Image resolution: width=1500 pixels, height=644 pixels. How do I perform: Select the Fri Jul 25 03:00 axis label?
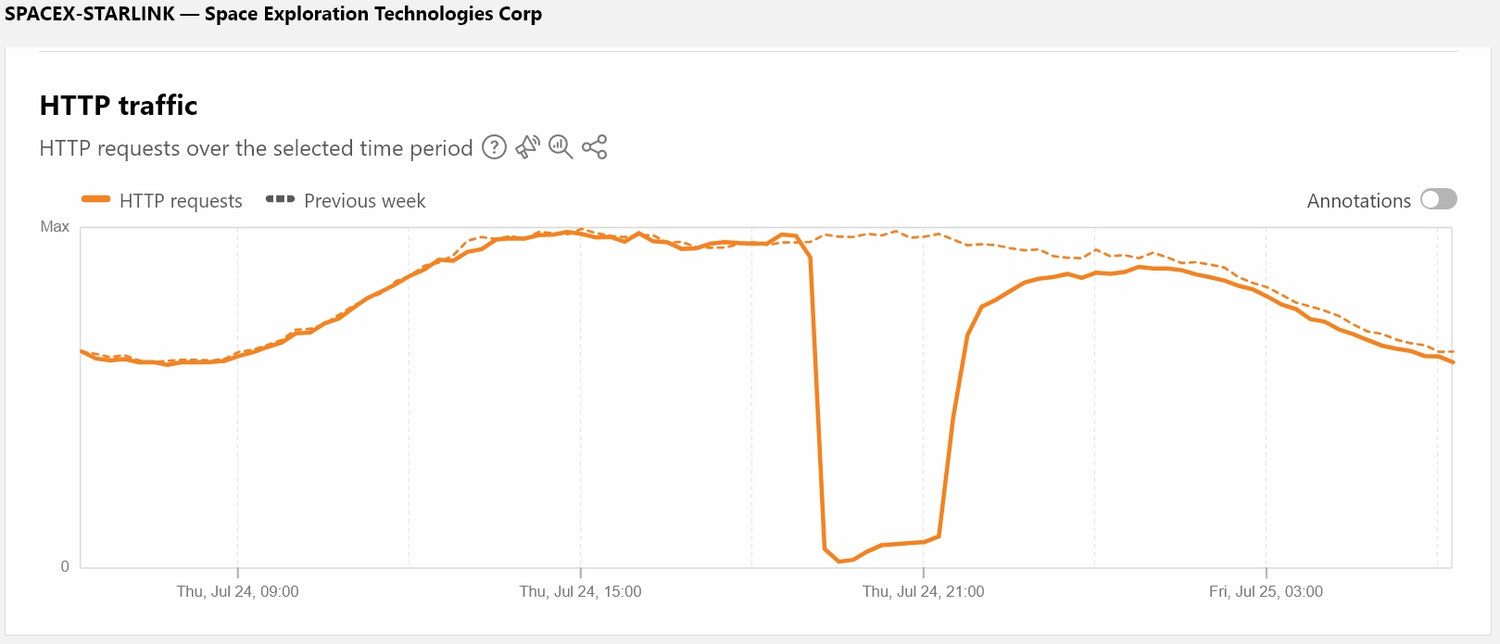[x=1264, y=591]
